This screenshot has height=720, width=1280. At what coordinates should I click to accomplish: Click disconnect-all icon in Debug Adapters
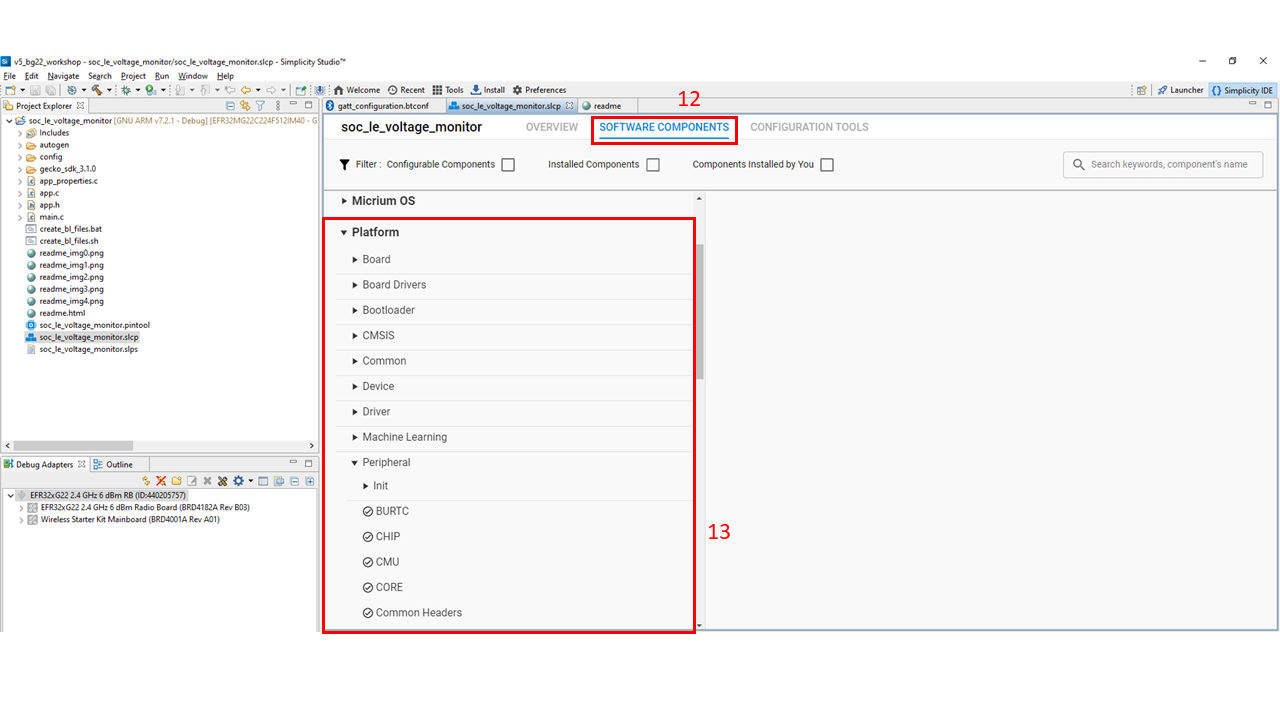point(161,481)
